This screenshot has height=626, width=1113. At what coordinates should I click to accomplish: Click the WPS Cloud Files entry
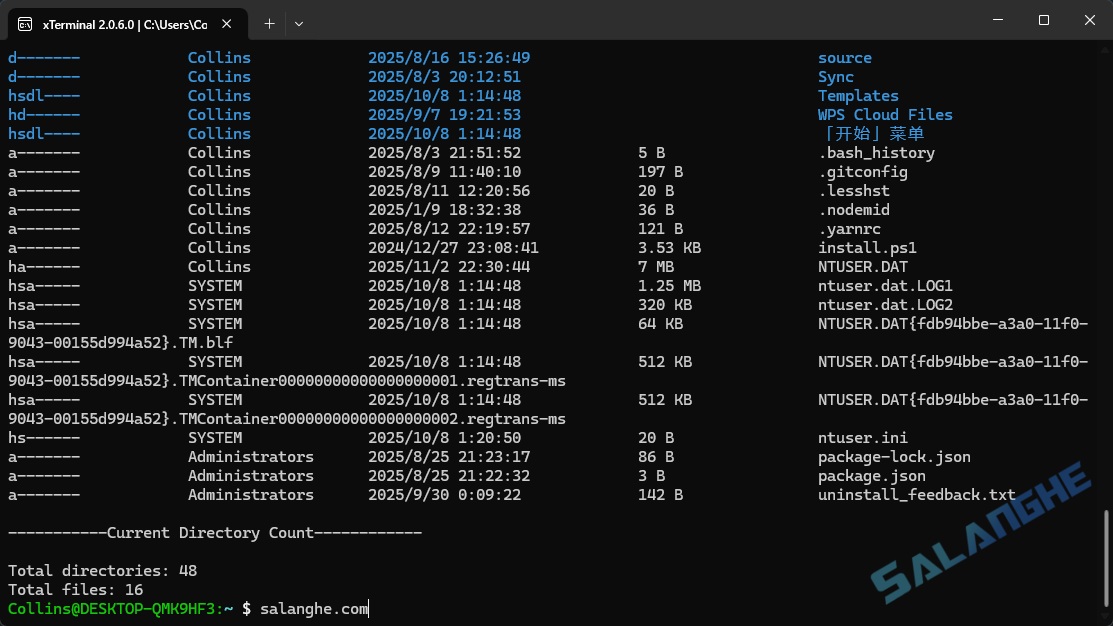point(884,114)
